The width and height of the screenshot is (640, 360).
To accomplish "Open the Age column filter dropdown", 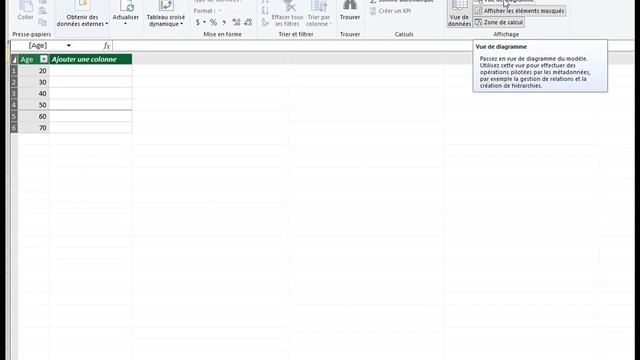I will tap(44, 59).
